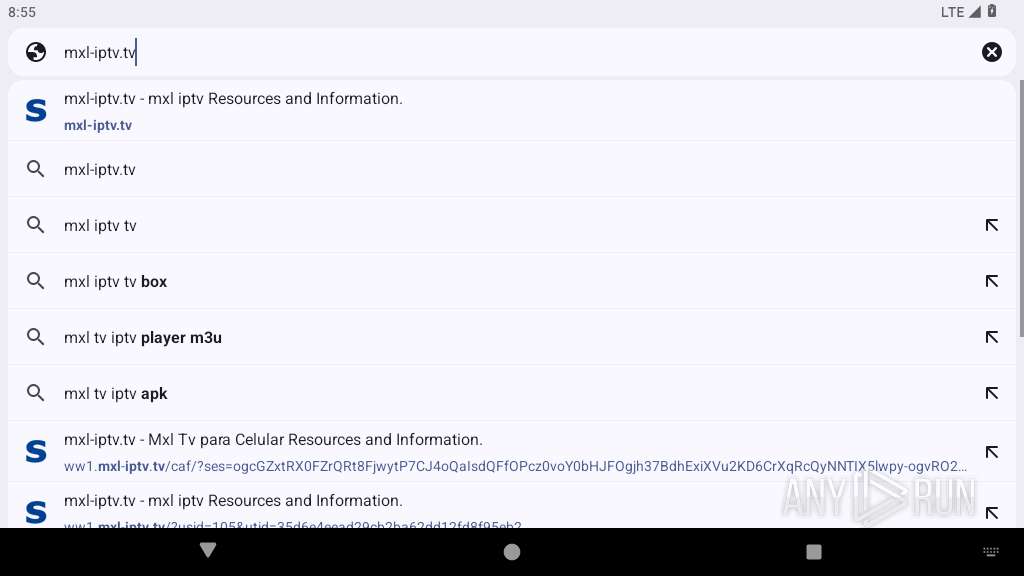Image resolution: width=1024 pixels, height=576 pixels.
Task: Select search suggestion 'mxl iptv tv'
Action: coord(512,225)
